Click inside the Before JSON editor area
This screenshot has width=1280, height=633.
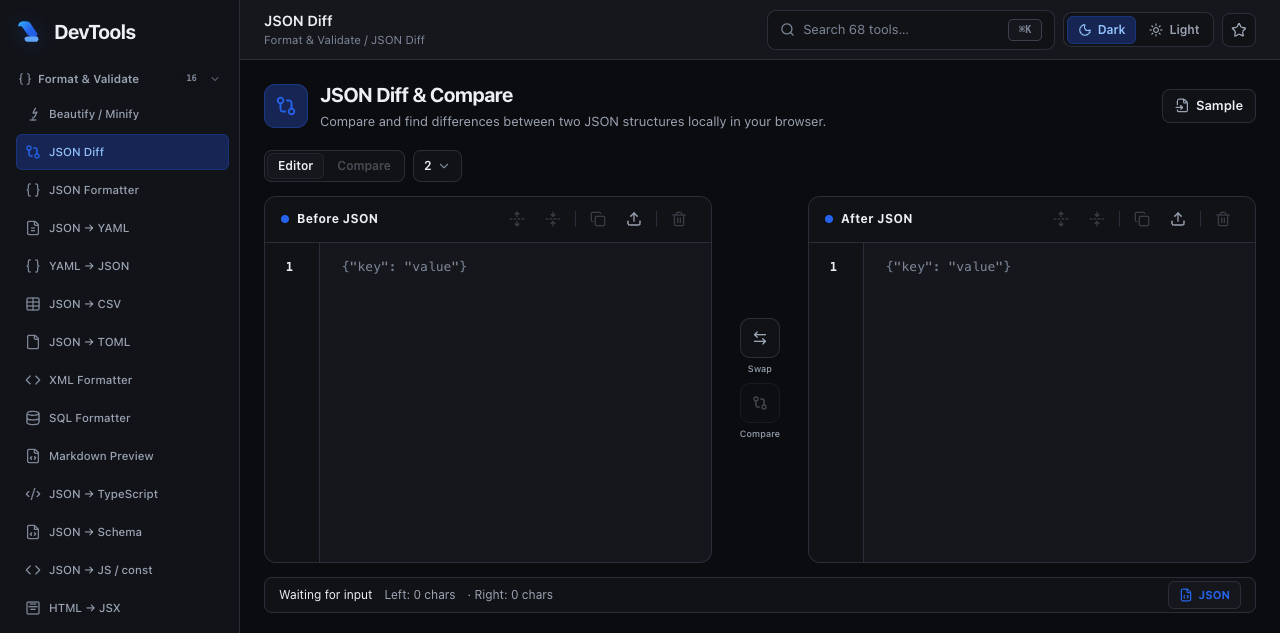(x=515, y=402)
